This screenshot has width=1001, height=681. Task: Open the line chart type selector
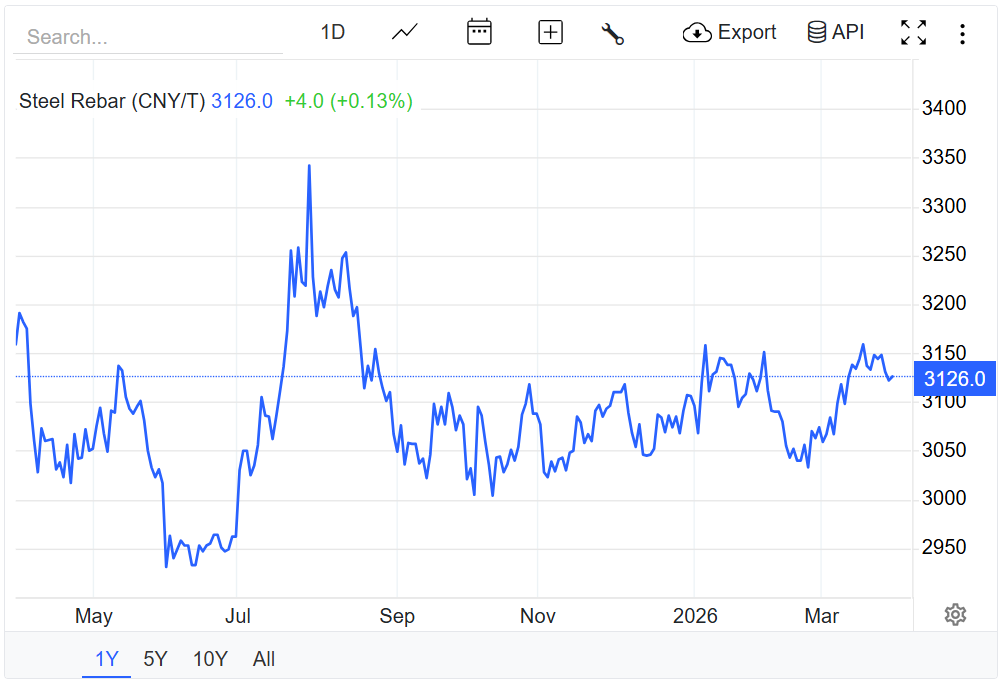pos(405,32)
